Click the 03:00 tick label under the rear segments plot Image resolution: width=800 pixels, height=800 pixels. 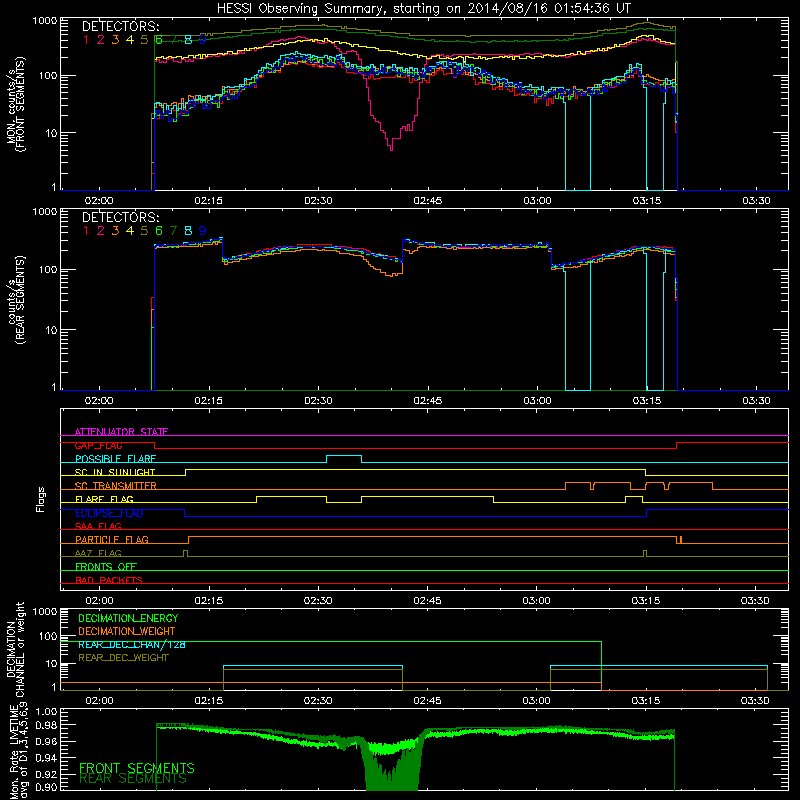pyautogui.click(x=537, y=401)
